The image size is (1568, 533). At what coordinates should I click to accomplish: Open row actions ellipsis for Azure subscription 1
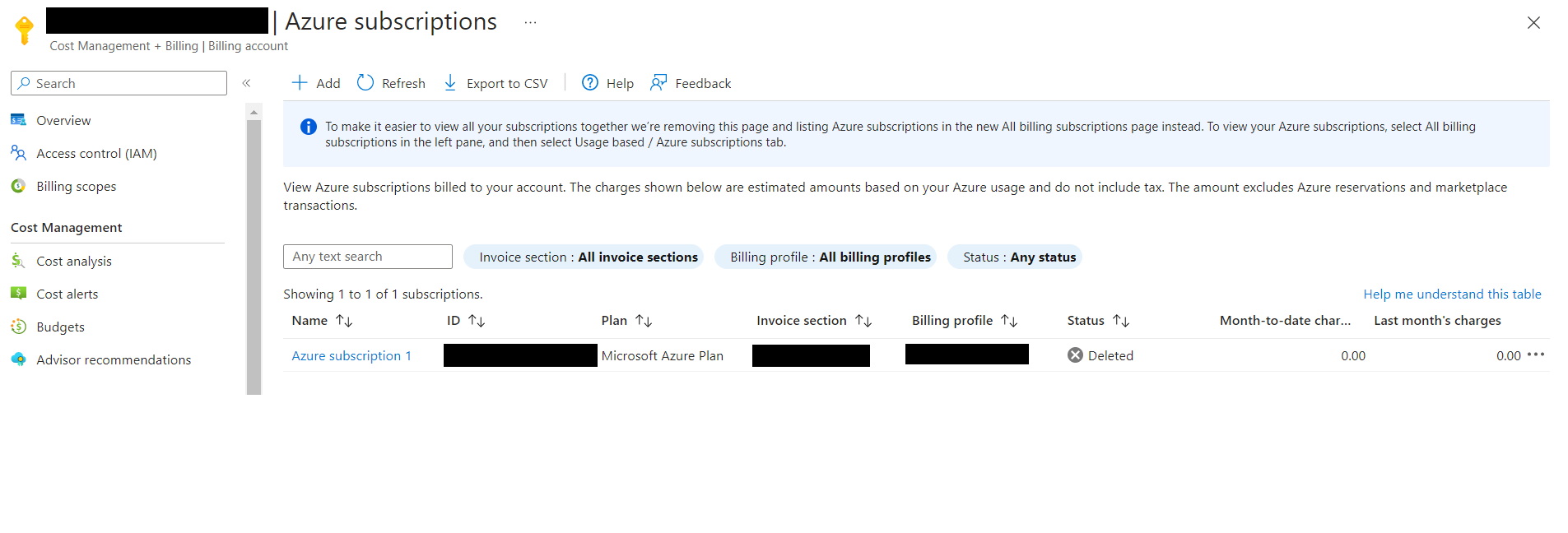click(x=1536, y=355)
